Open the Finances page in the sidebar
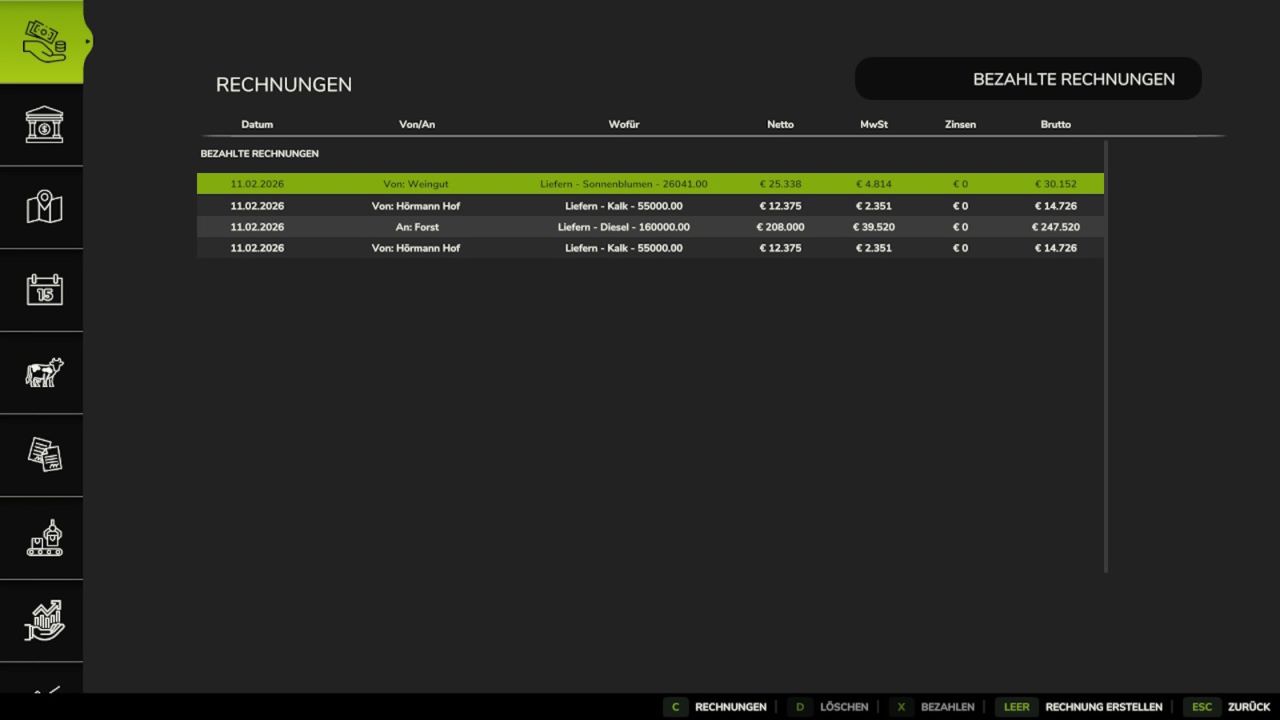 click(41, 40)
